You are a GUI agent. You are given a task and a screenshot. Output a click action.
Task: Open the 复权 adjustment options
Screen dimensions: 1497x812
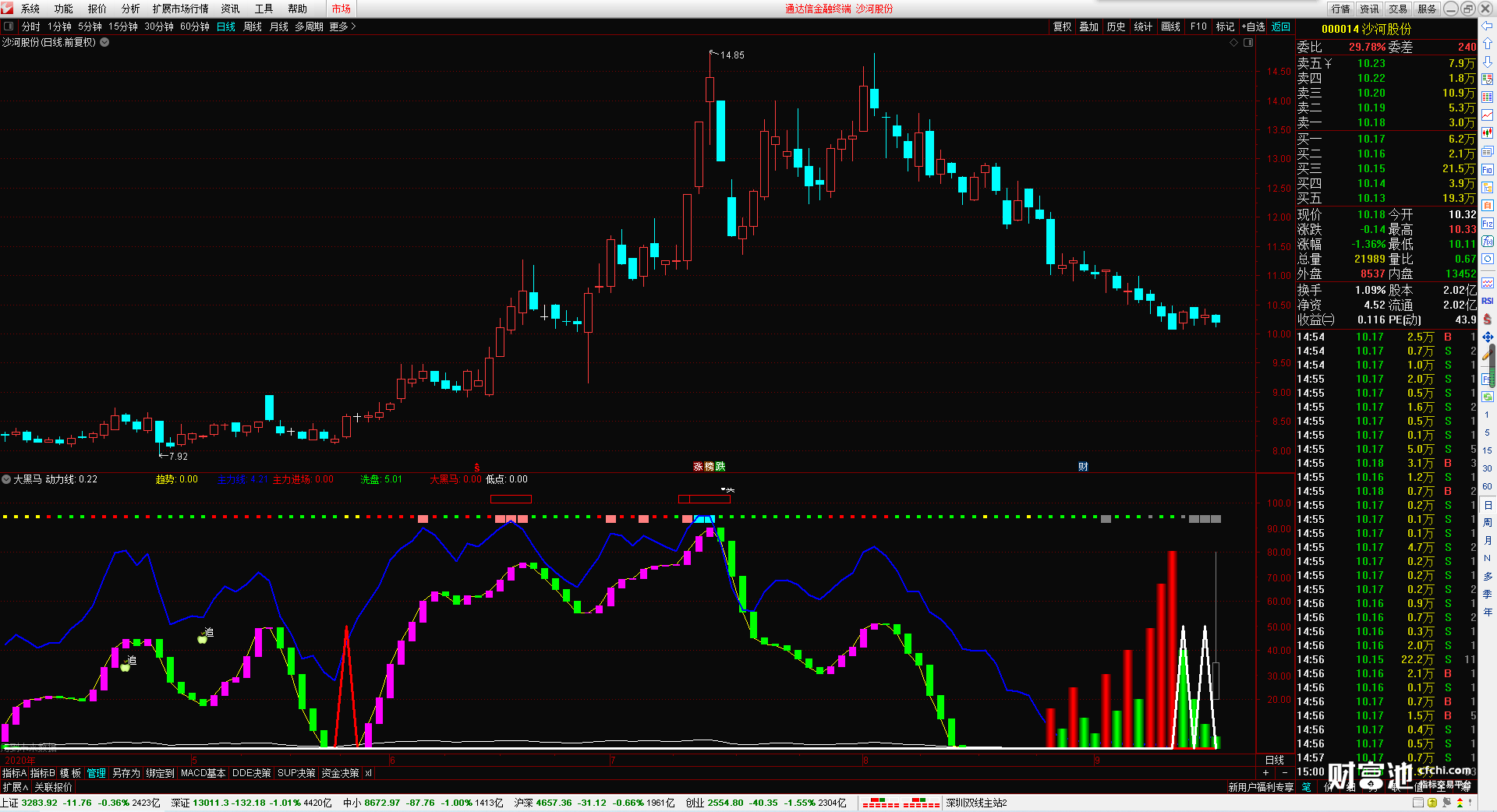(1062, 26)
